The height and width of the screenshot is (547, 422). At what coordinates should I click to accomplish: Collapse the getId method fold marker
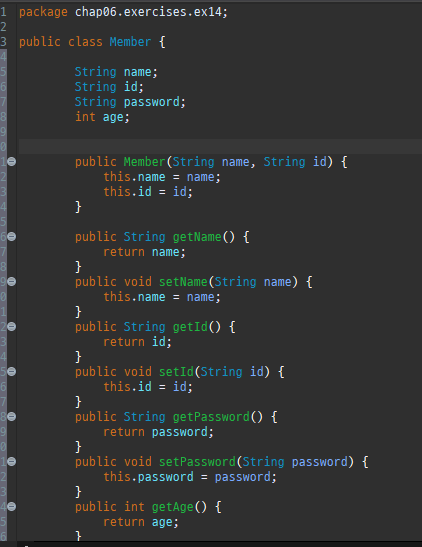point(12,327)
